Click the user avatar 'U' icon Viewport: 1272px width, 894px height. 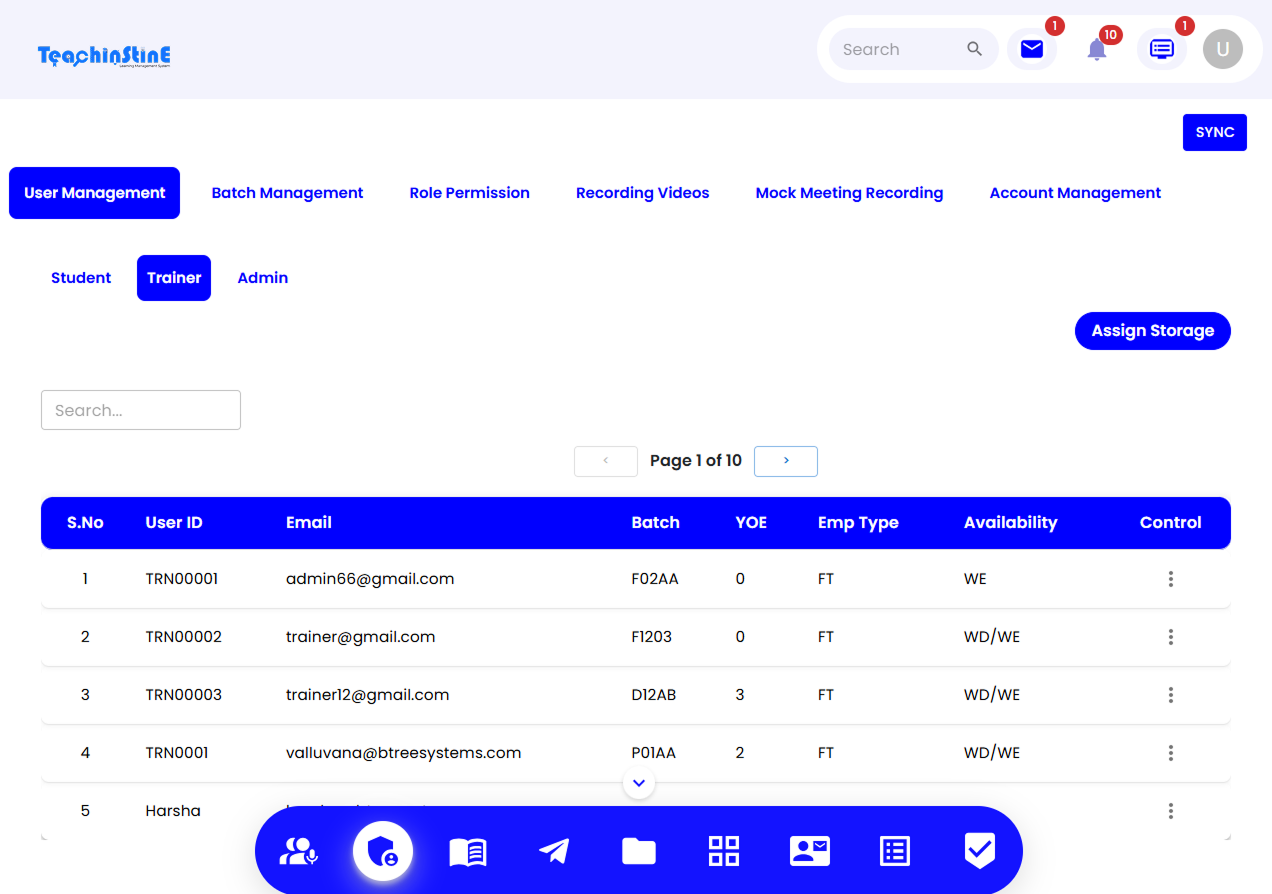tap(1222, 49)
